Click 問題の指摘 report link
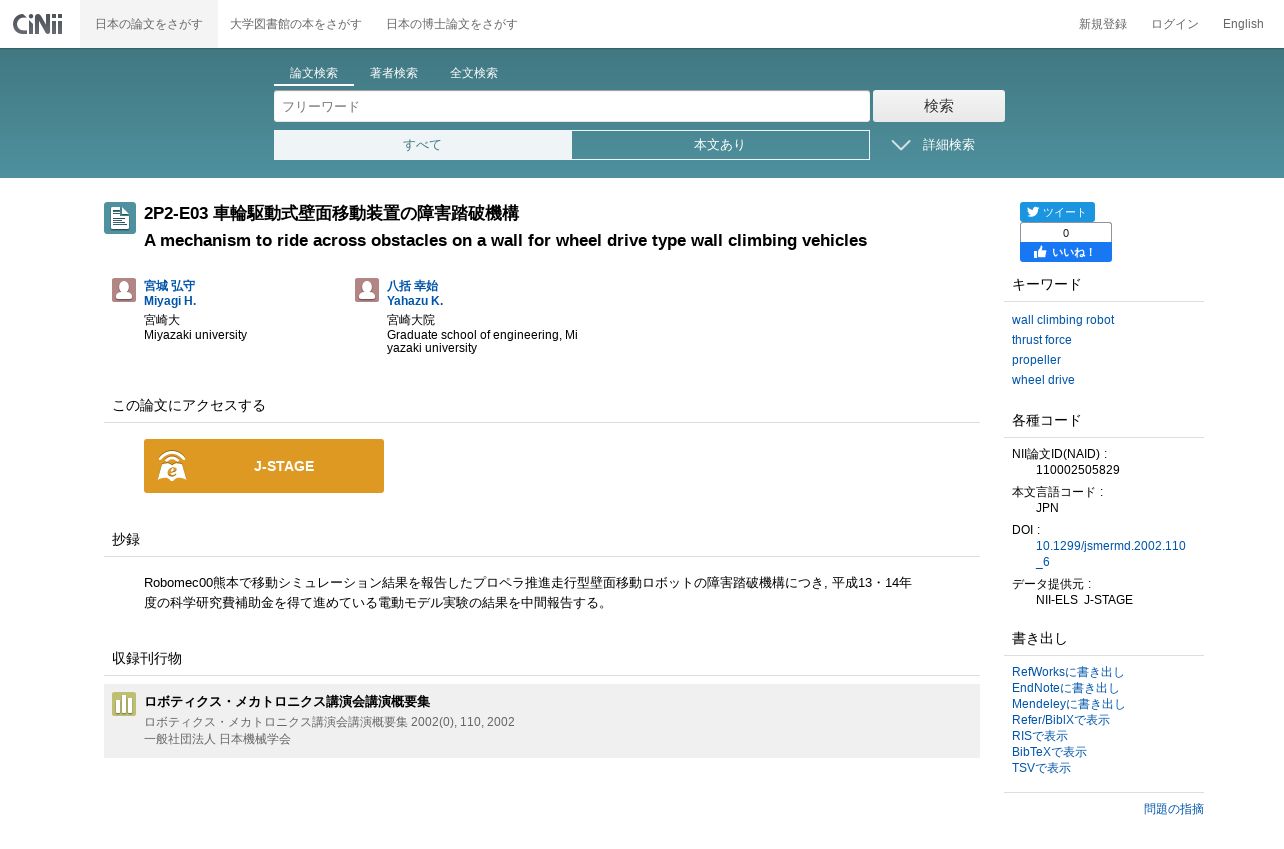The image size is (1284, 849). click(1174, 809)
